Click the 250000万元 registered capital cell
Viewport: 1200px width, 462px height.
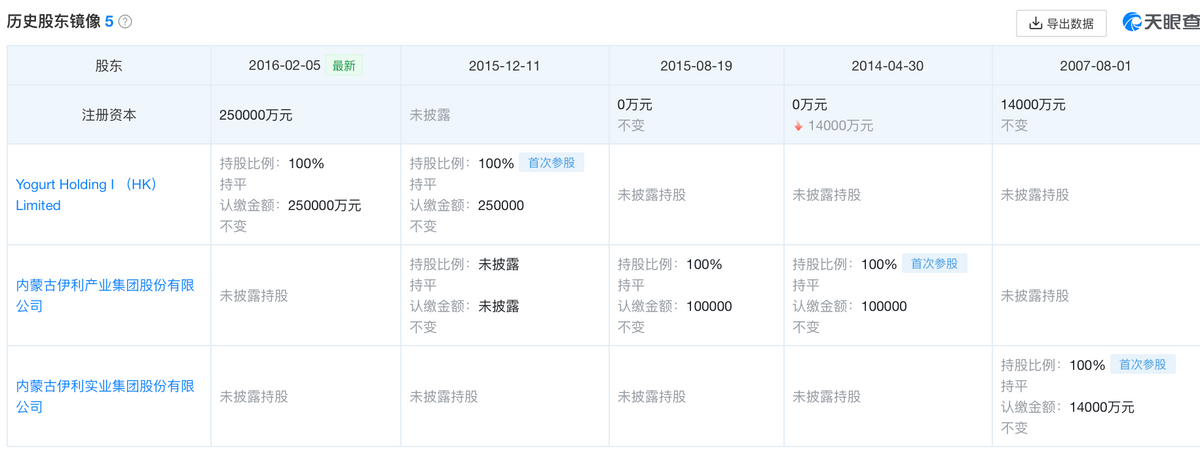click(256, 115)
